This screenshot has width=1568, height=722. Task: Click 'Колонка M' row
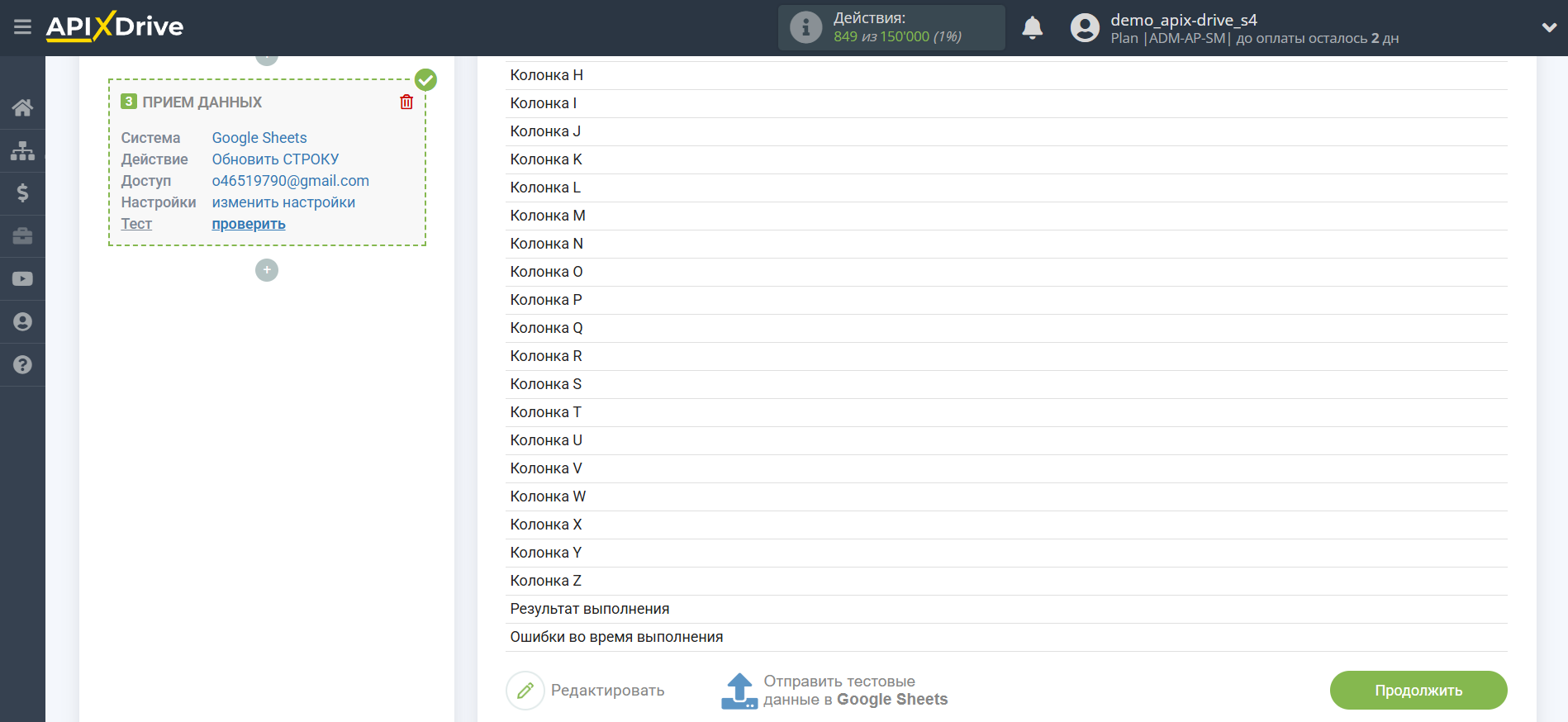[1006, 216]
